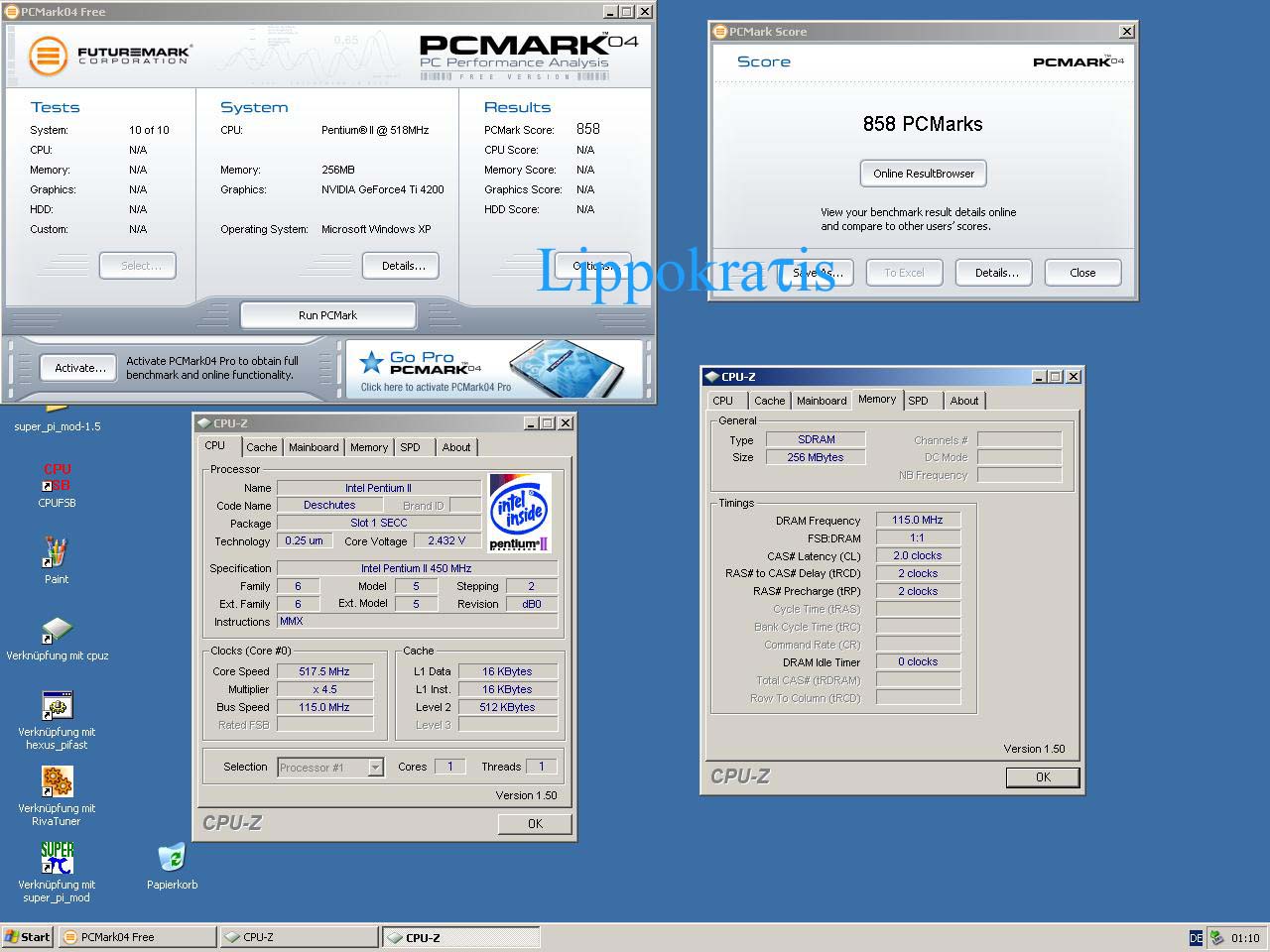This screenshot has height=952, width=1270.
Task: Open the hexus_pifast desktop shortcut
Action: 57,718
